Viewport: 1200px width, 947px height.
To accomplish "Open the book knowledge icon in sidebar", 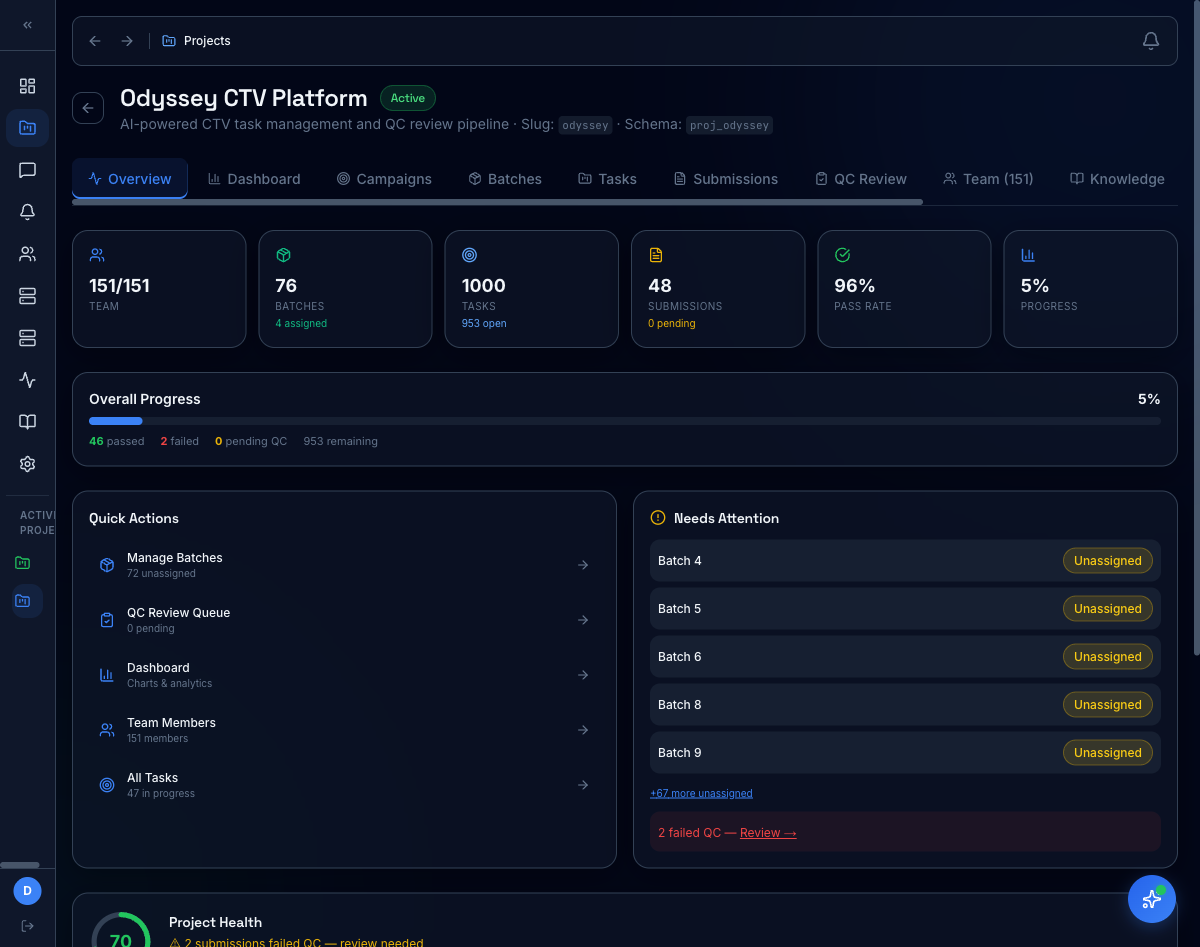I will (27, 422).
